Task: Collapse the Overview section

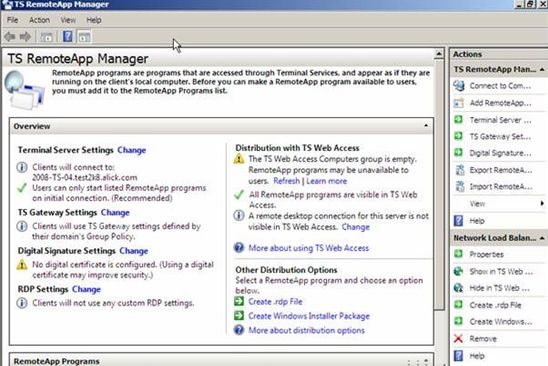Action: coord(426,125)
